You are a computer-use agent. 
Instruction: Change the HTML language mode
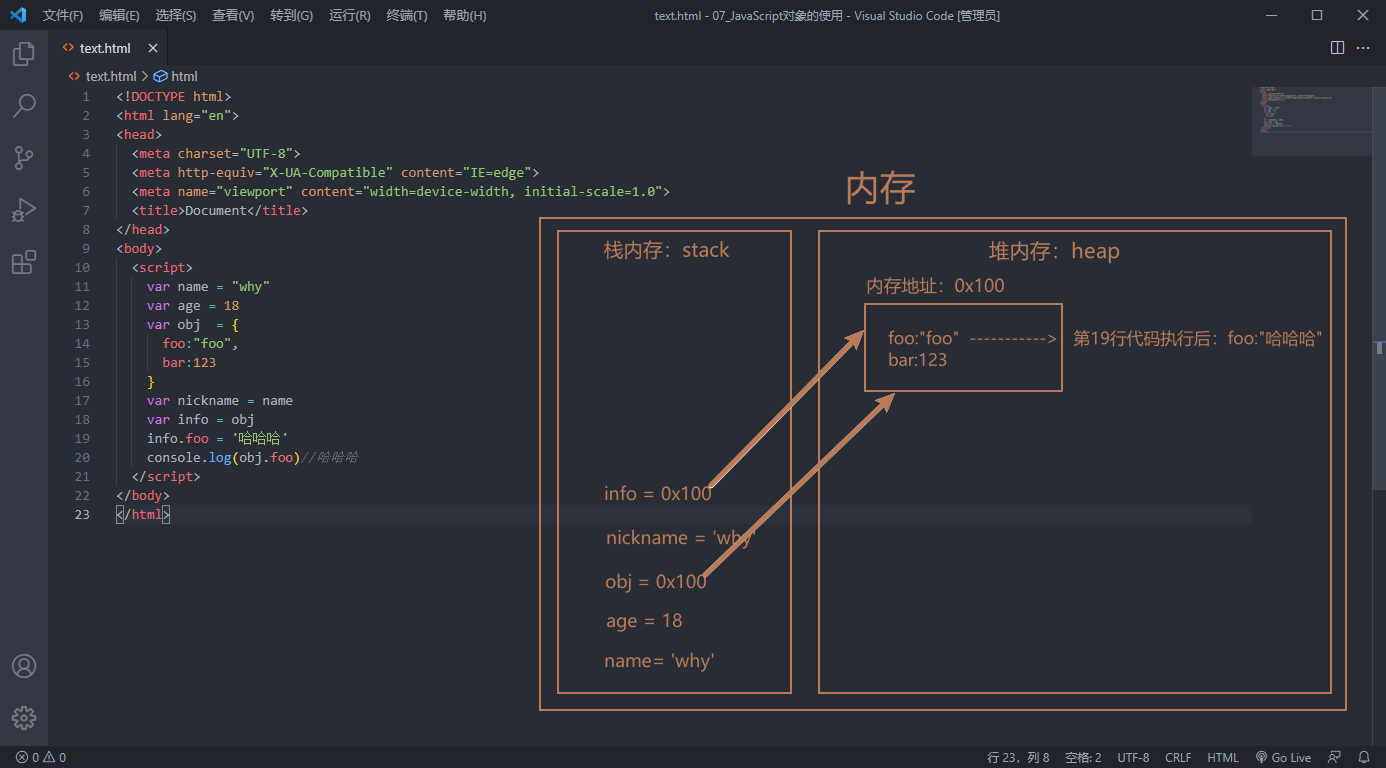[x=1222, y=757]
